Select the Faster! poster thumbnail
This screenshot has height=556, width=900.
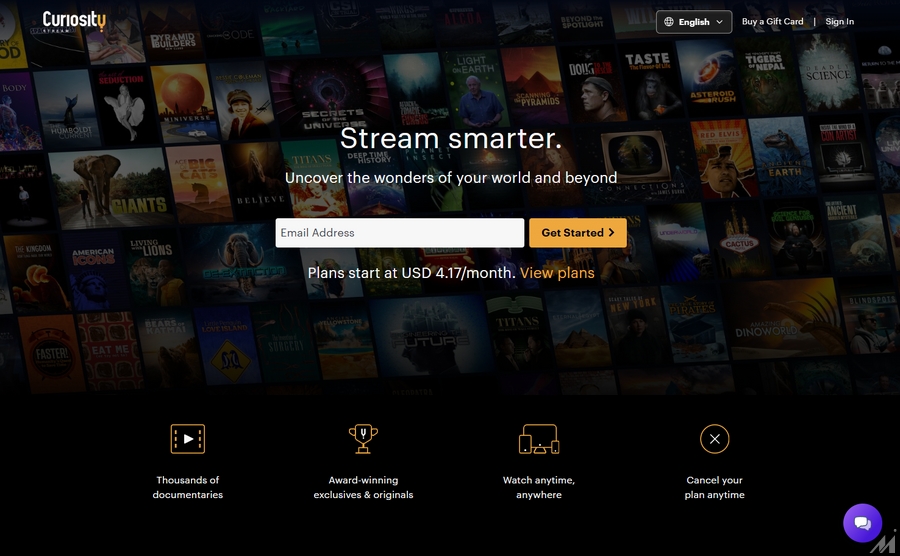[x=52, y=354]
